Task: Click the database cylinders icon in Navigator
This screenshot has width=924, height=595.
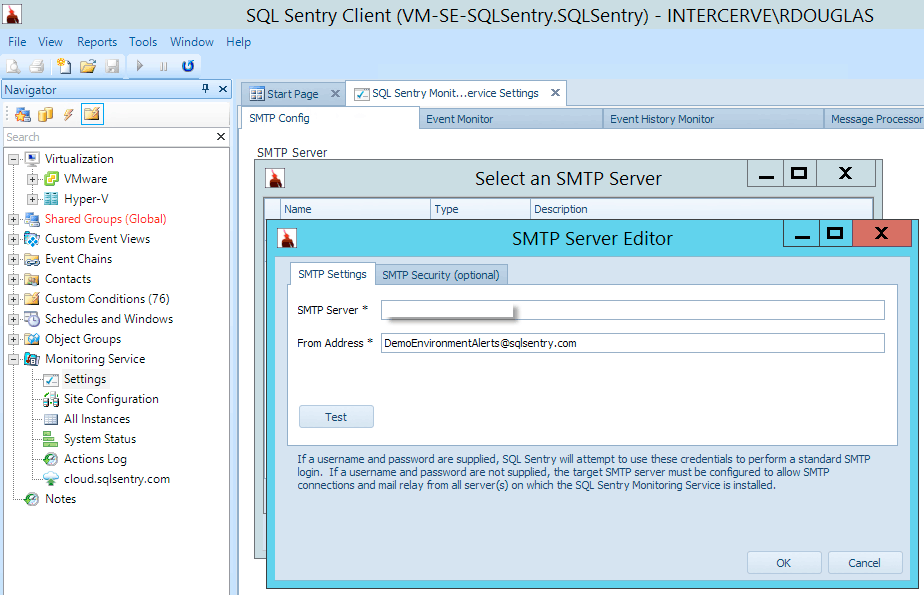Action: (x=45, y=114)
